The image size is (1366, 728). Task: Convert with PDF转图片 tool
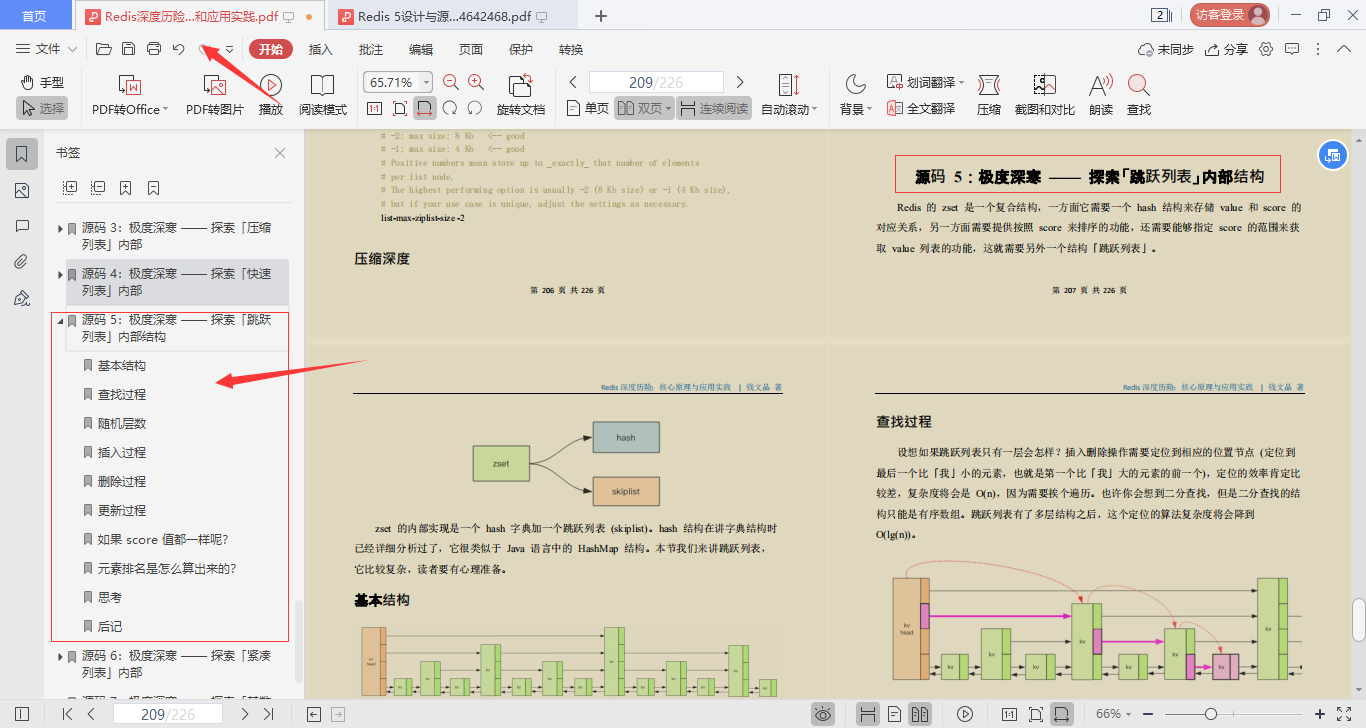click(x=215, y=95)
